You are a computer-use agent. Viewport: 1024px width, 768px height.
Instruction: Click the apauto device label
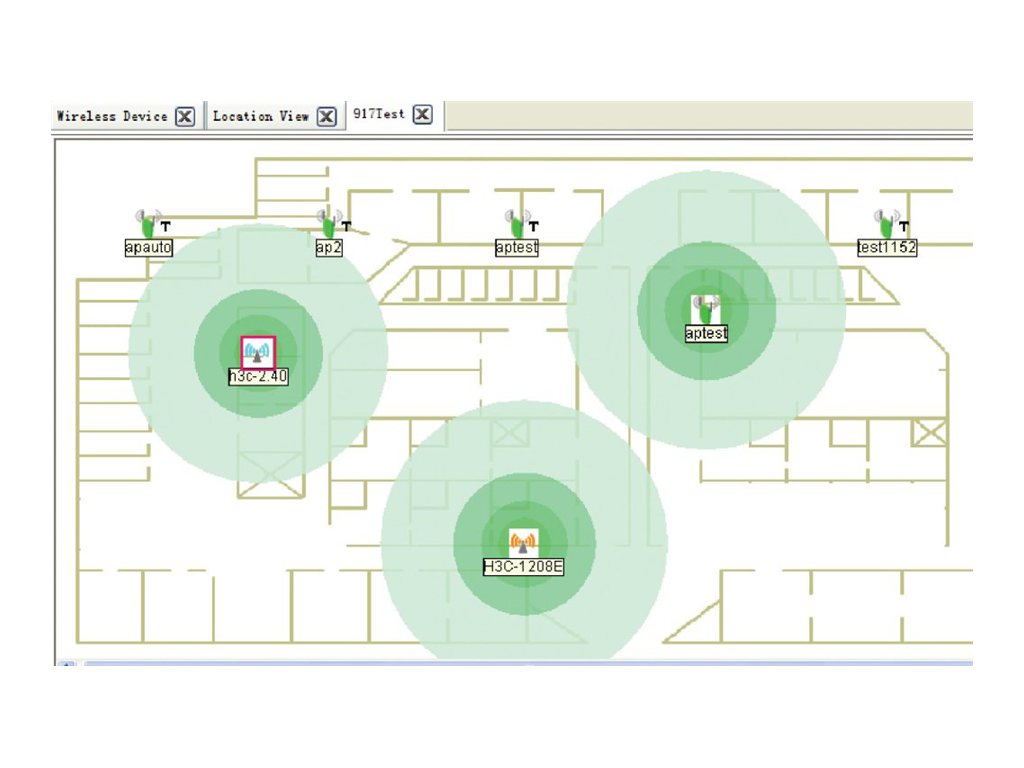tap(148, 247)
